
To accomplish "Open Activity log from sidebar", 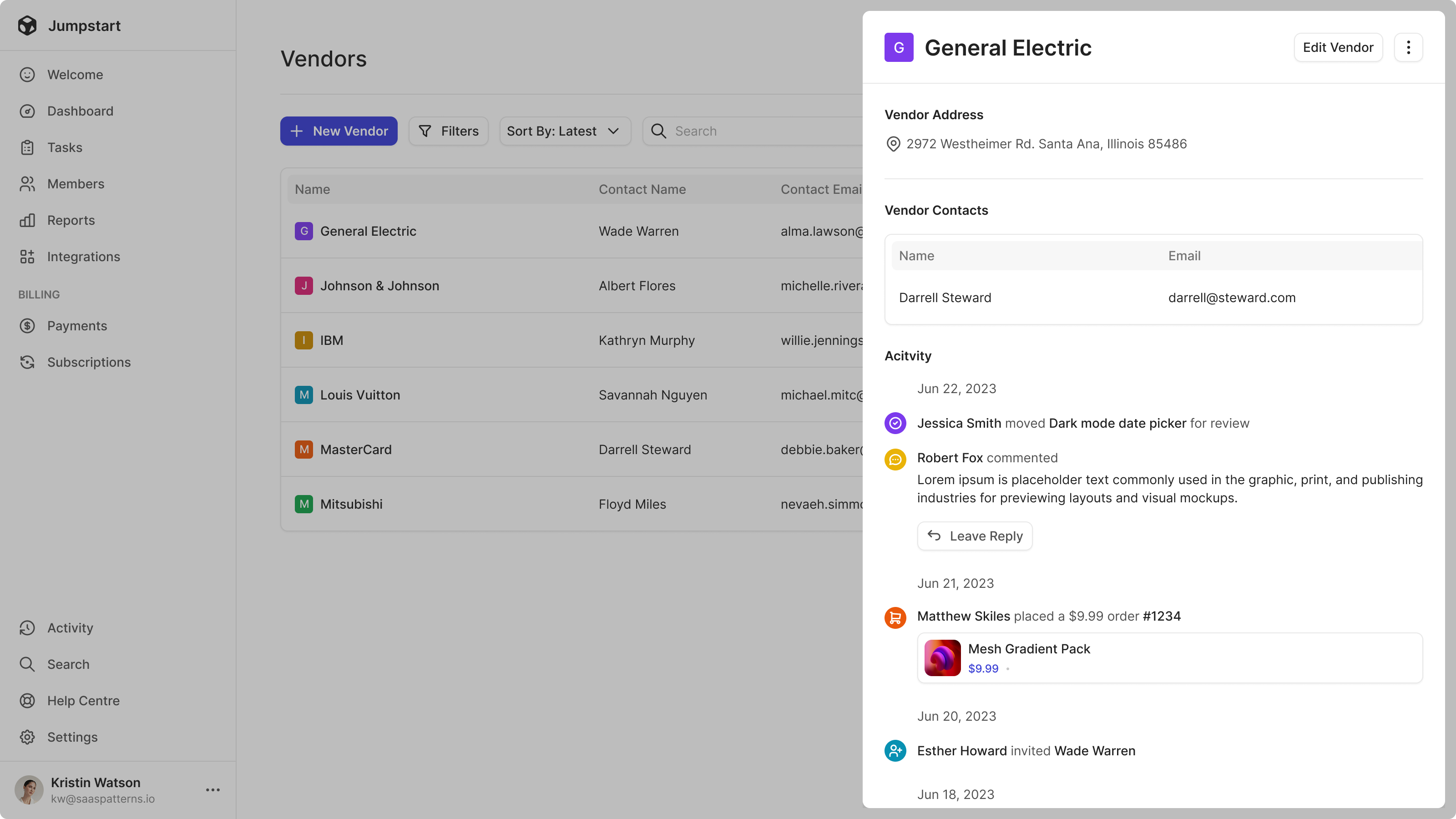I will pyautogui.click(x=70, y=627).
